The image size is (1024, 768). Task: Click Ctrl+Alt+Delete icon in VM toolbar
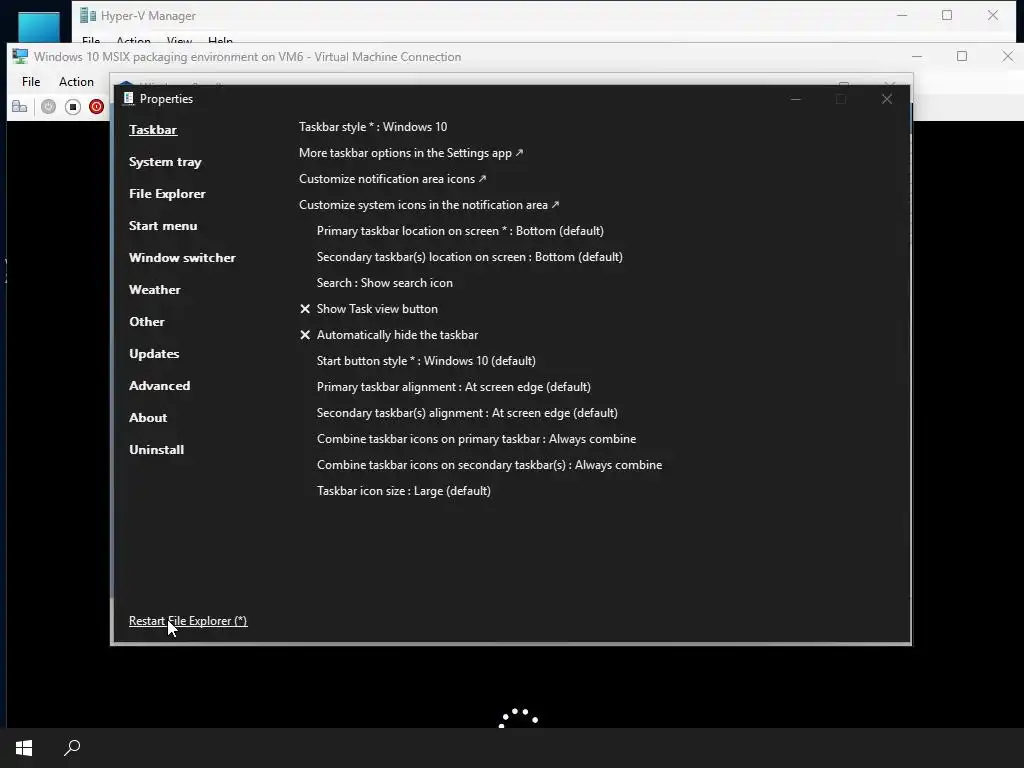20,106
